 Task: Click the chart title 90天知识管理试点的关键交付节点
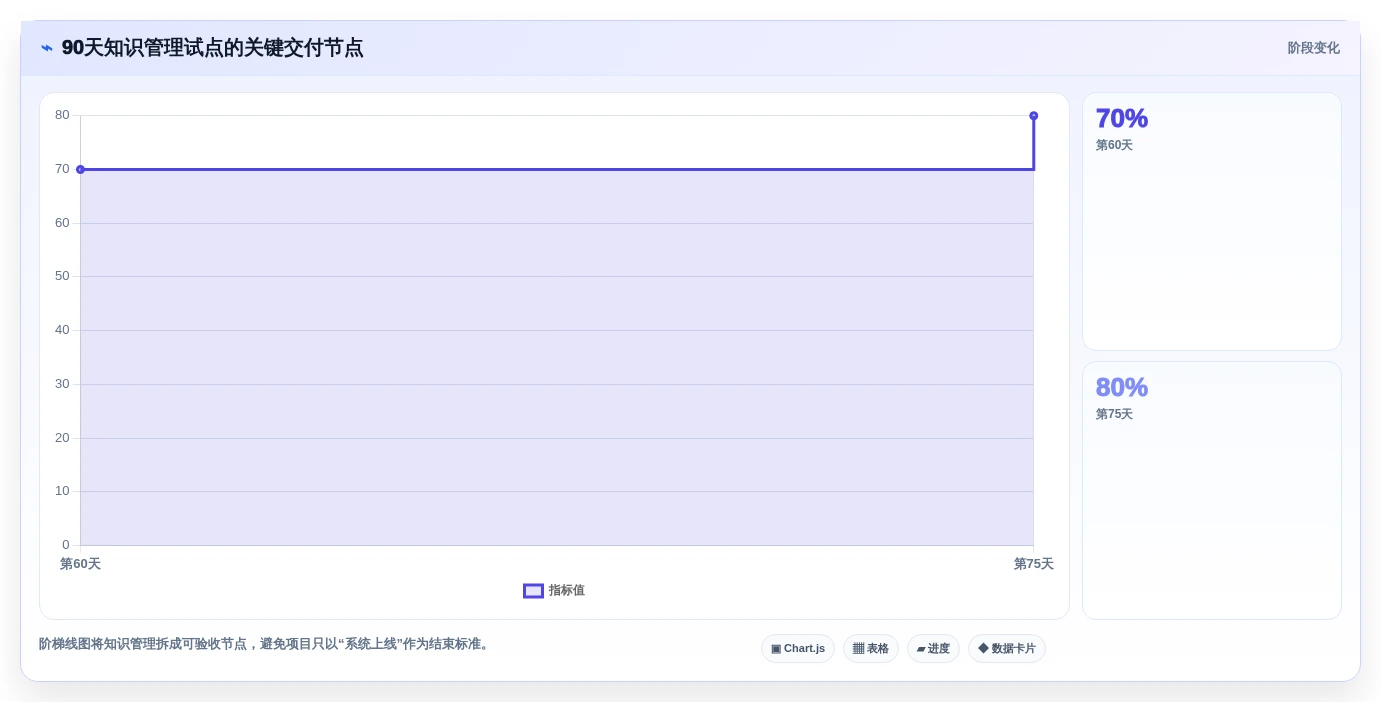click(212, 48)
